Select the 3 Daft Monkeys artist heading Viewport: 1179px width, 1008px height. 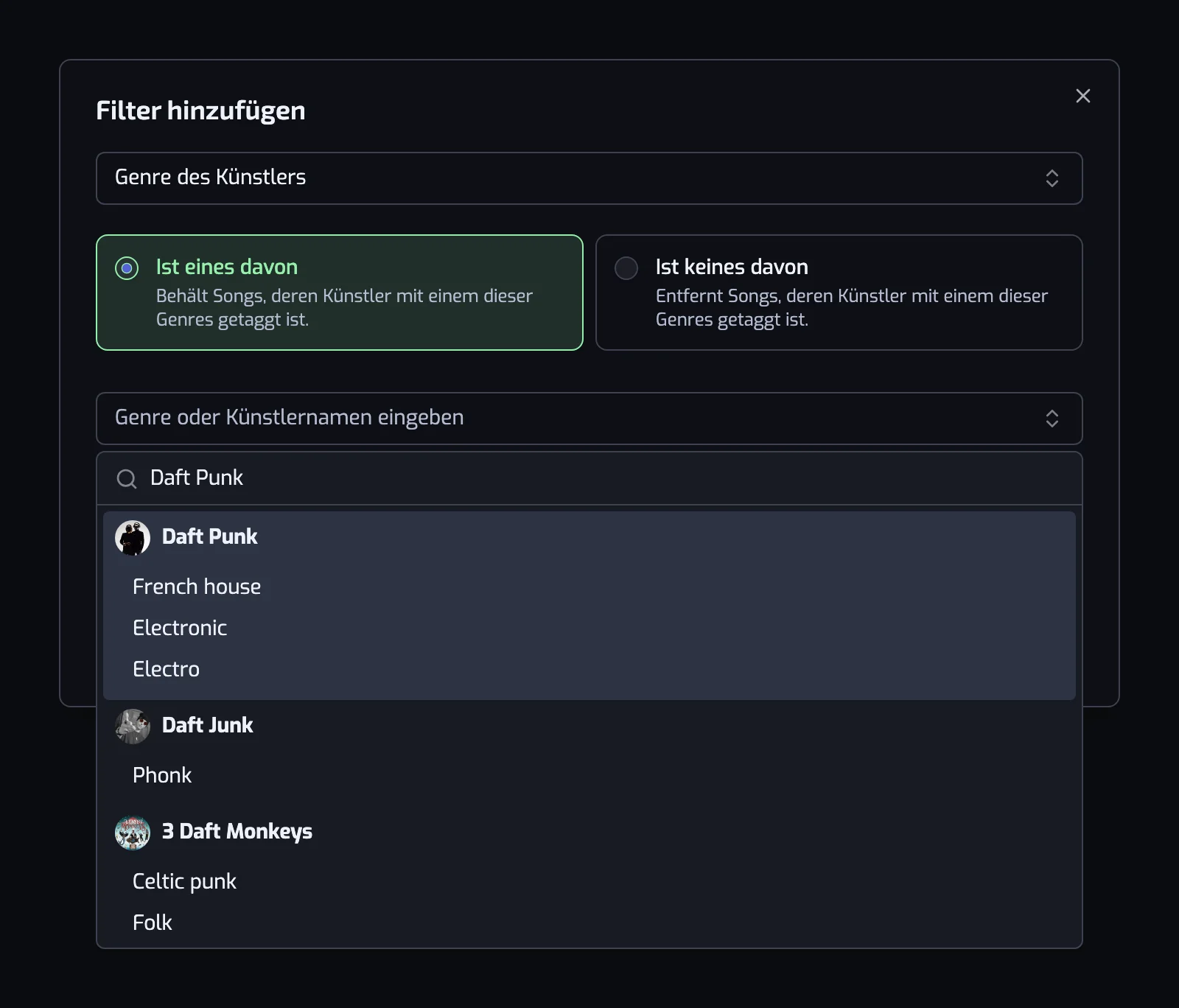pos(237,831)
